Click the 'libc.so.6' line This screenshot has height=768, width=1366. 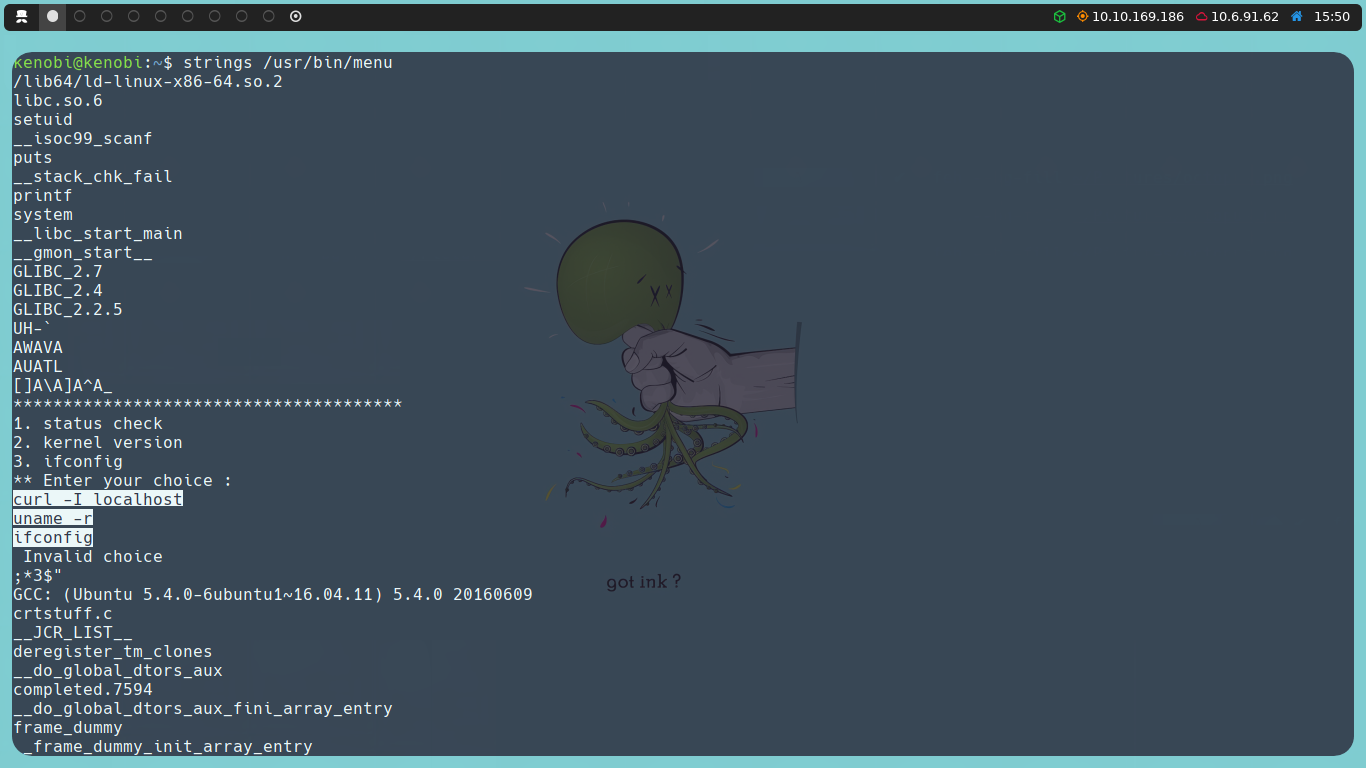58,101
